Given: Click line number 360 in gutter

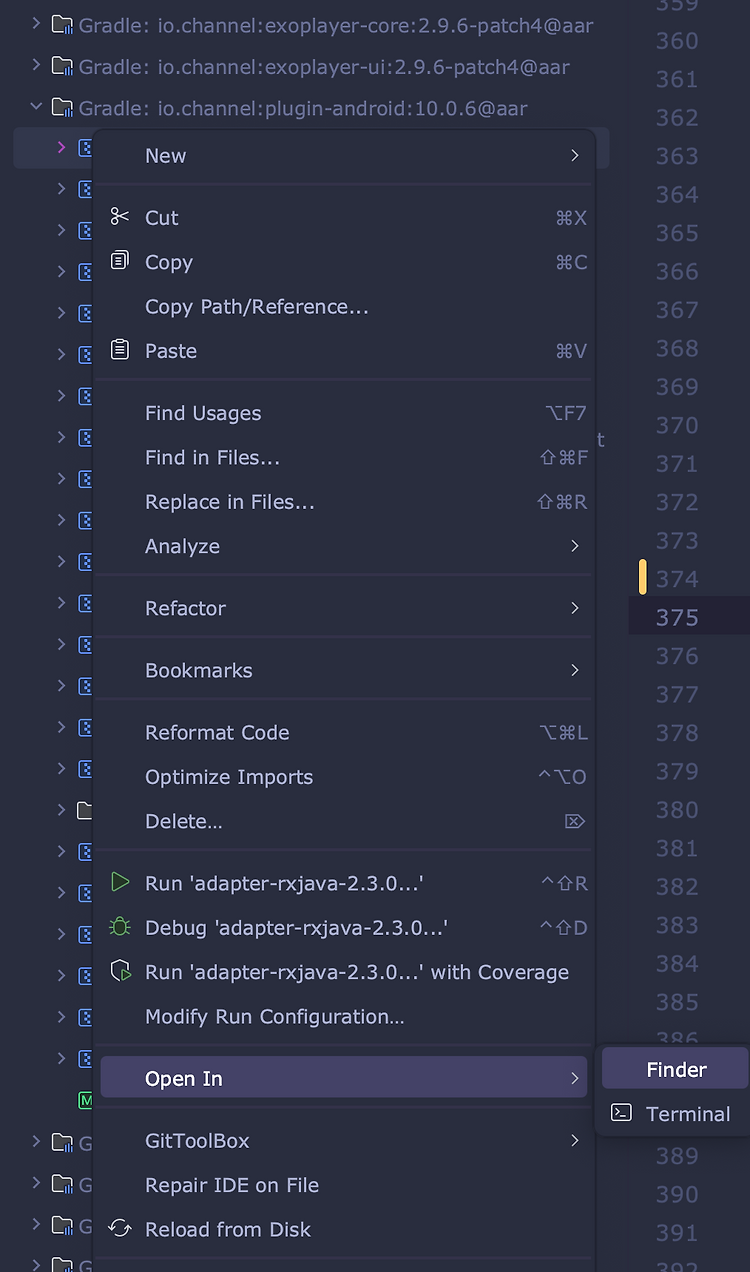Looking at the screenshot, I should (x=677, y=41).
